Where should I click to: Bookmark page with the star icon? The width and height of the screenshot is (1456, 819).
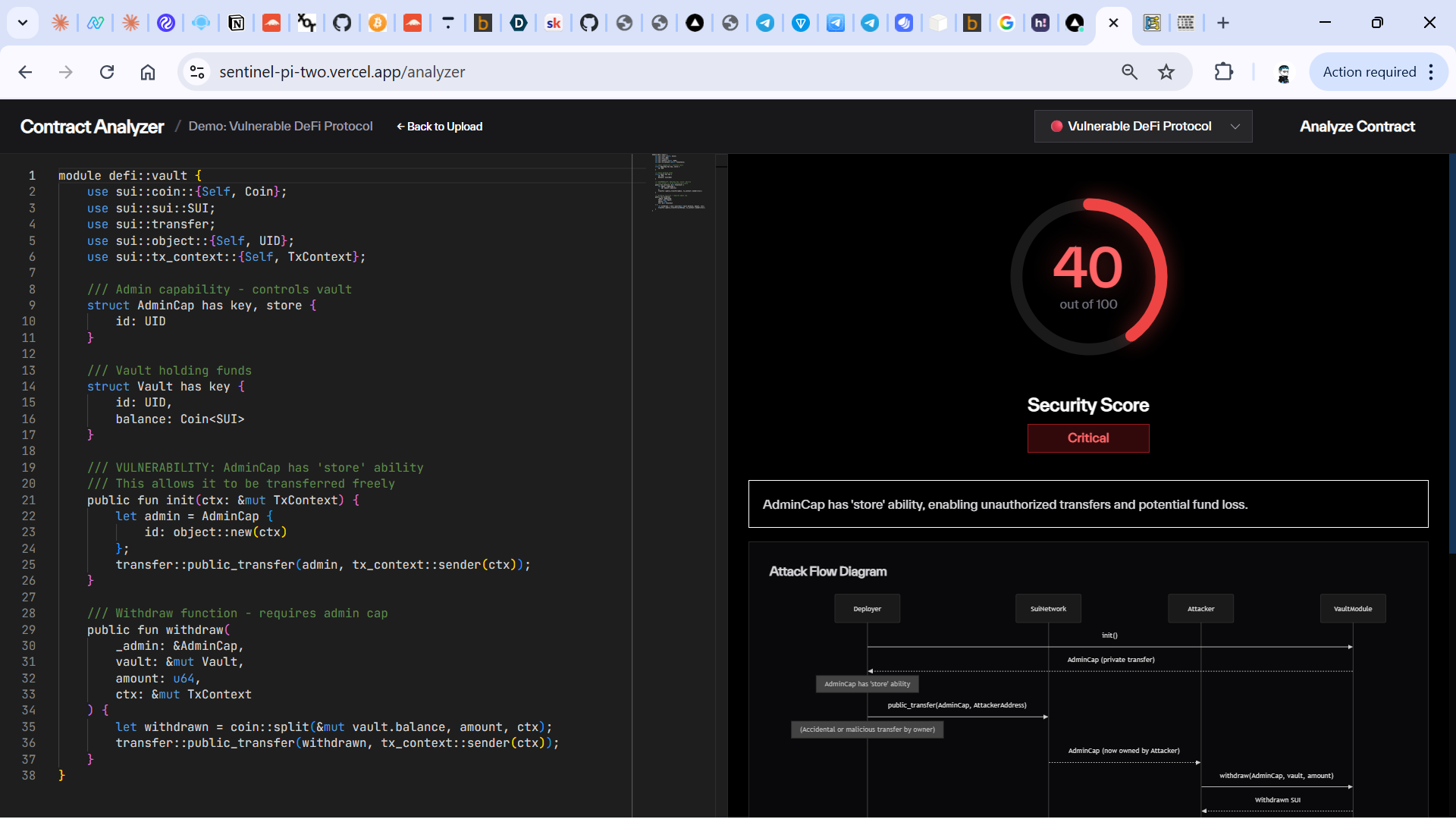pyautogui.click(x=1166, y=72)
